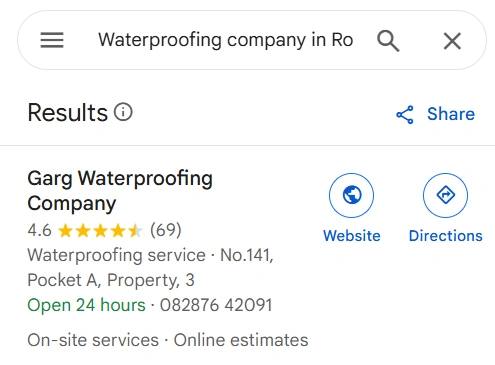Open the hamburger menu

(x=52, y=40)
